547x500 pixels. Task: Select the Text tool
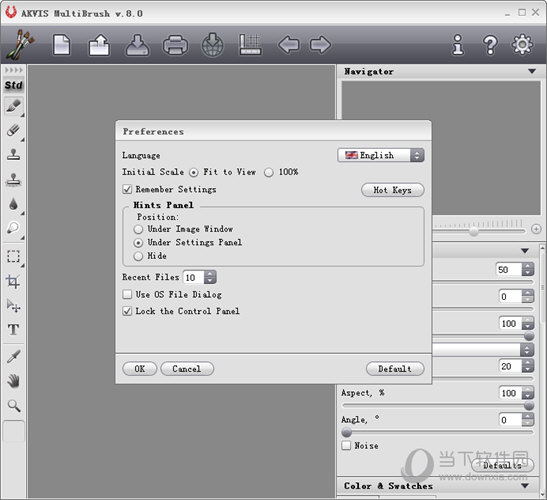click(14, 329)
